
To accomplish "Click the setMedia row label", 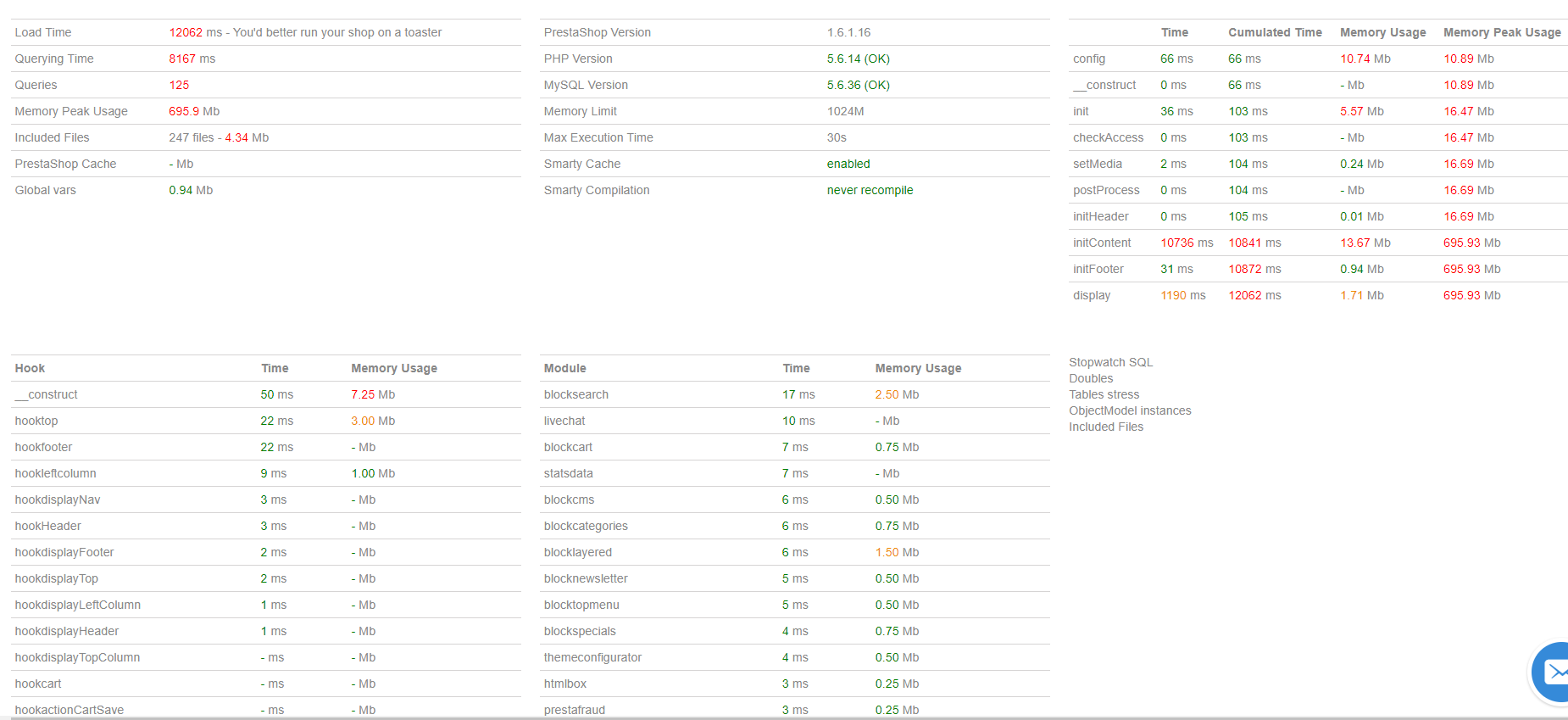I will [1098, 164].
